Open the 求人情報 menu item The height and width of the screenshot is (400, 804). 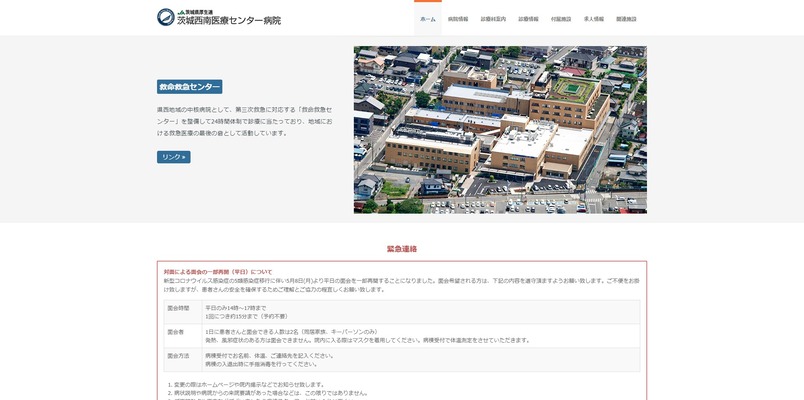[x=594, y=19]
